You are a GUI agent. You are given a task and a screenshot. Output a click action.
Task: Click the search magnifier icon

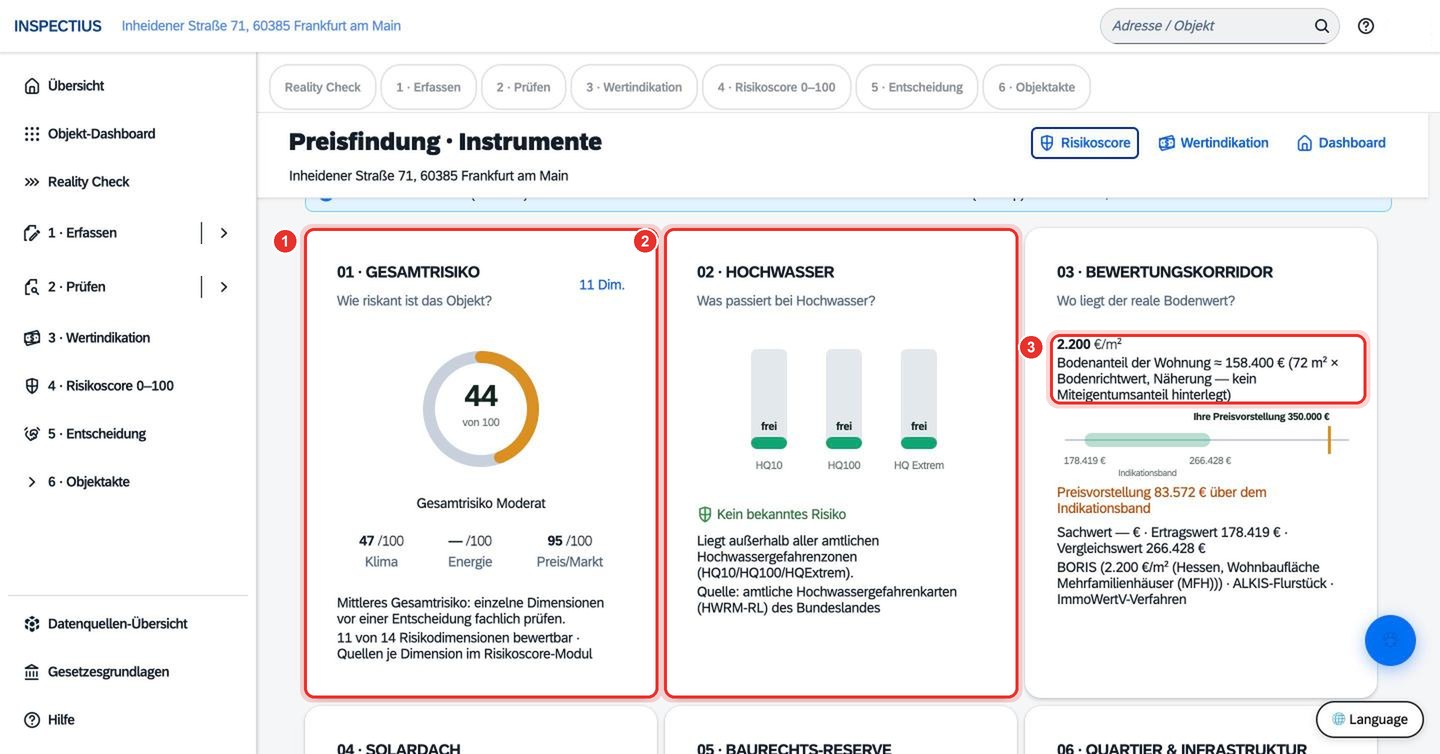point(1322,26)
